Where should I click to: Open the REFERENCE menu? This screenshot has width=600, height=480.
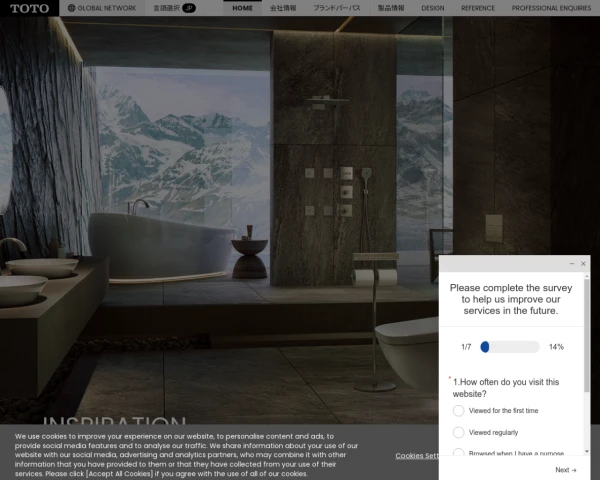[x=478, y=8]
